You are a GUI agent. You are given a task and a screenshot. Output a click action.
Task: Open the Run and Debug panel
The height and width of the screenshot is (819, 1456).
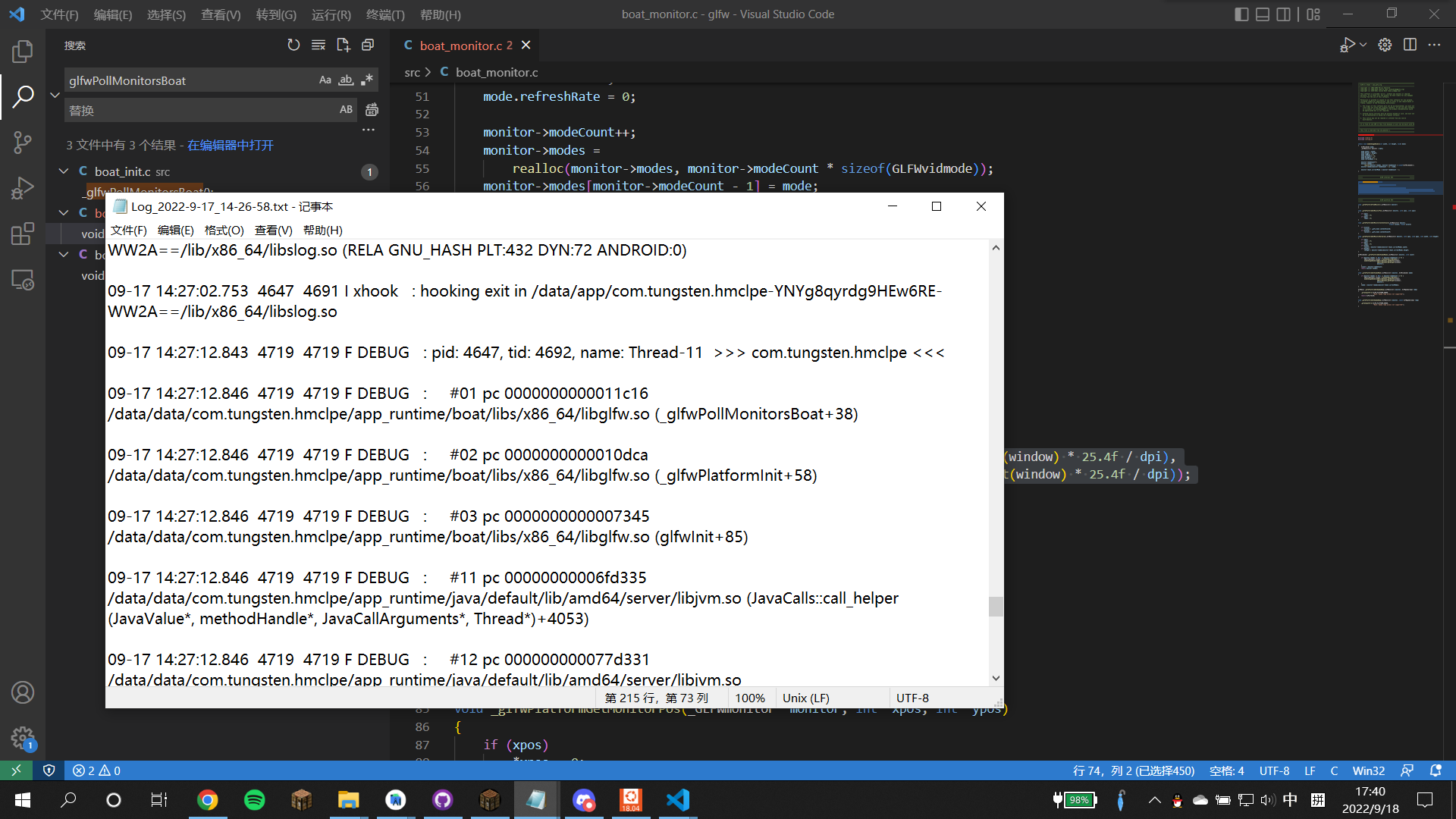coord(23,188)
